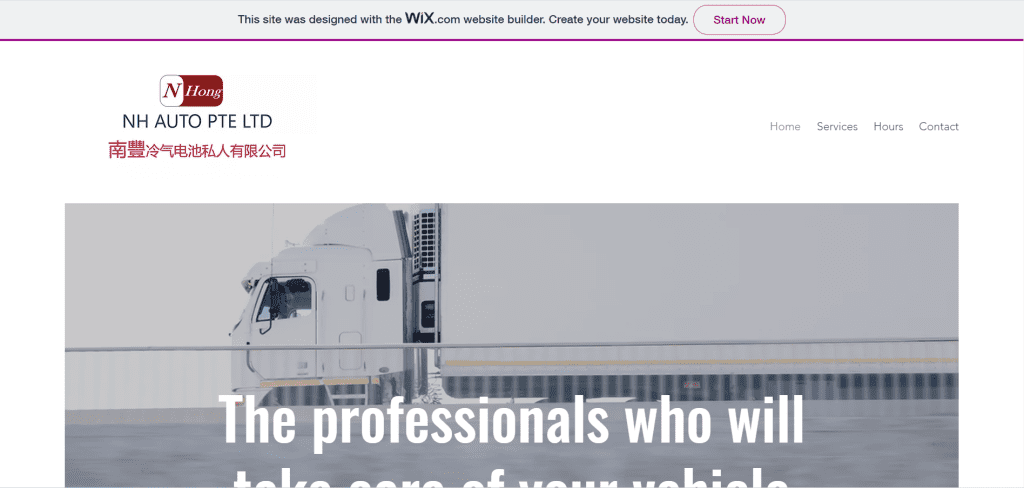Click the WiX.com logo in banner
Image resolution: width=1024 pixels, height=488 pixels.
tap(432, 18)
